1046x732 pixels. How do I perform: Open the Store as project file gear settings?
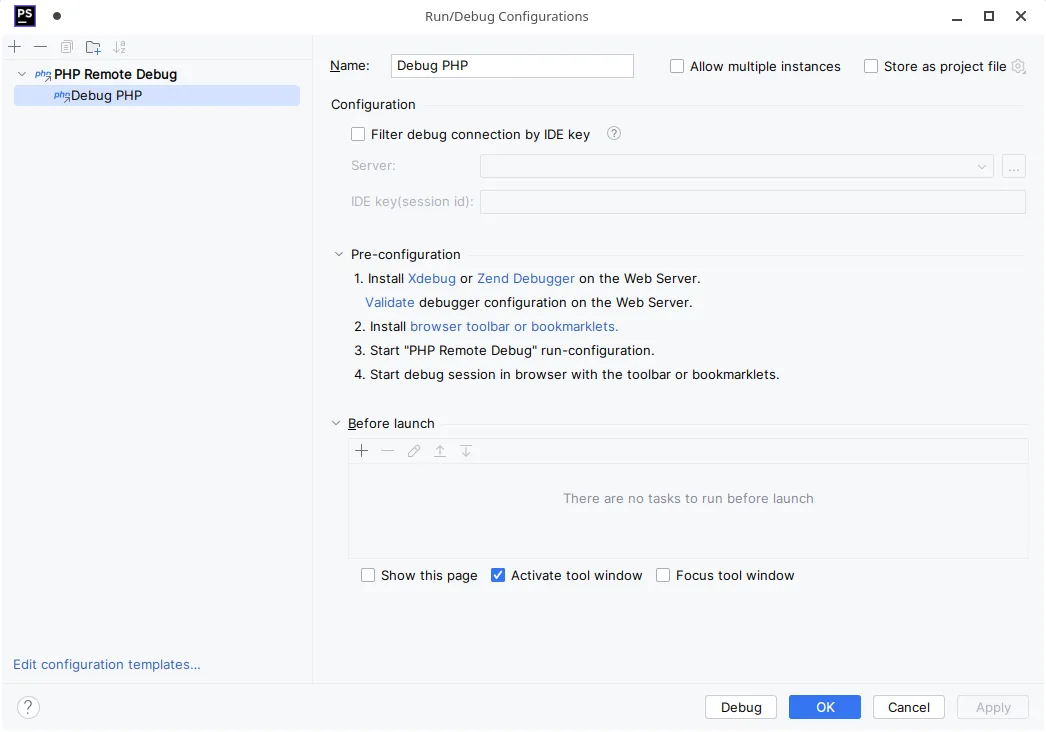(x=1018, y=66)
